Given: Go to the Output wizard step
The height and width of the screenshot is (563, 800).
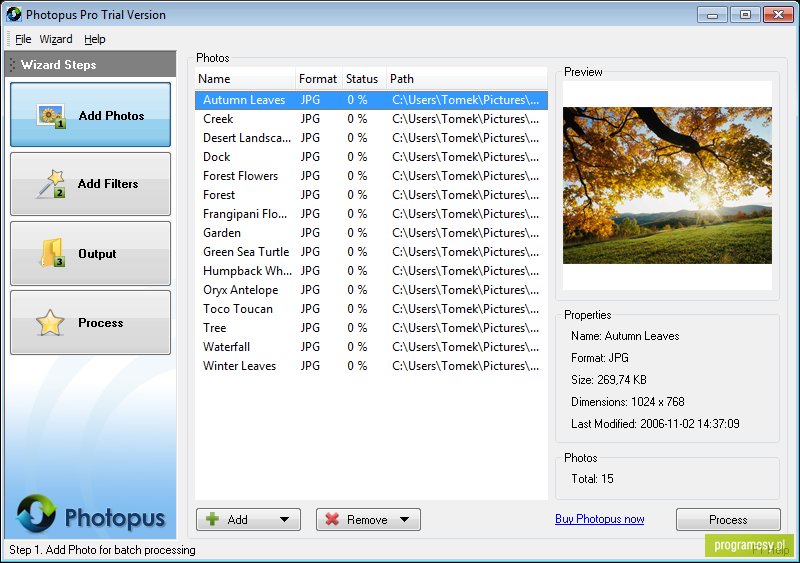Looking at the screenshot, I should [x=90, y=253].
